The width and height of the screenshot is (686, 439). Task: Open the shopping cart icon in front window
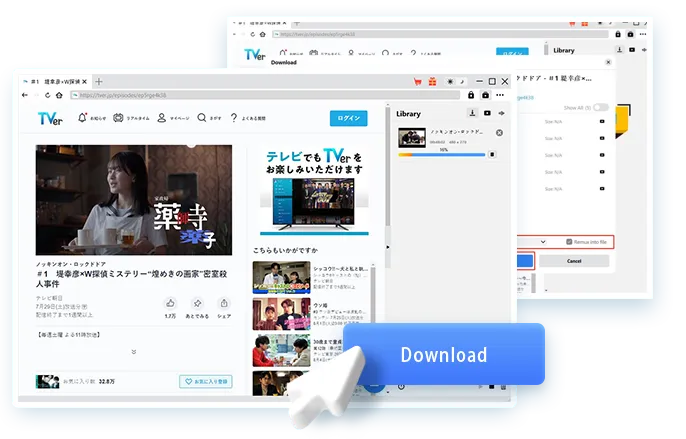click(x=417, y=81)
